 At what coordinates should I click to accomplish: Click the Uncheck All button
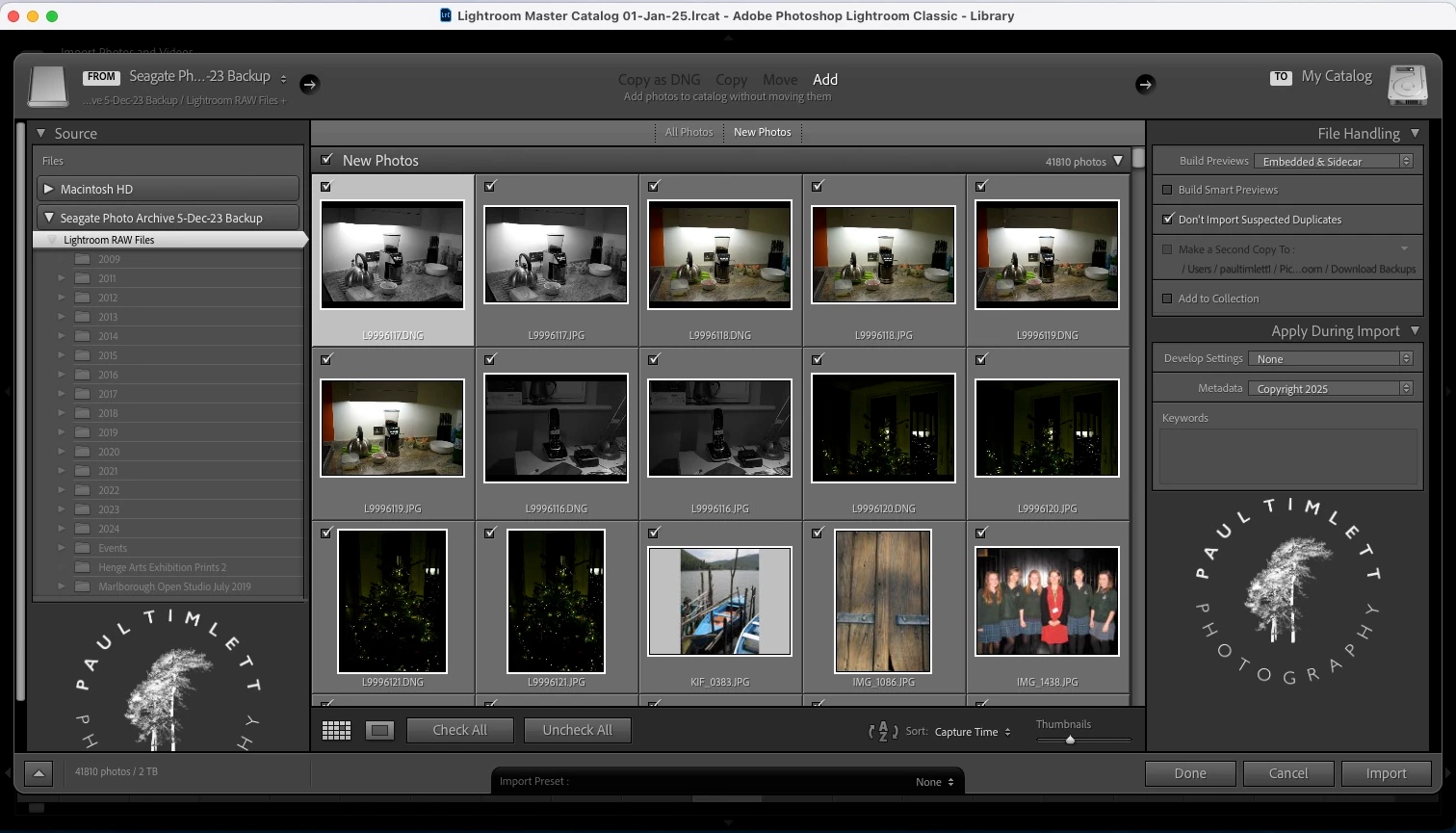[x=577, y=730]
